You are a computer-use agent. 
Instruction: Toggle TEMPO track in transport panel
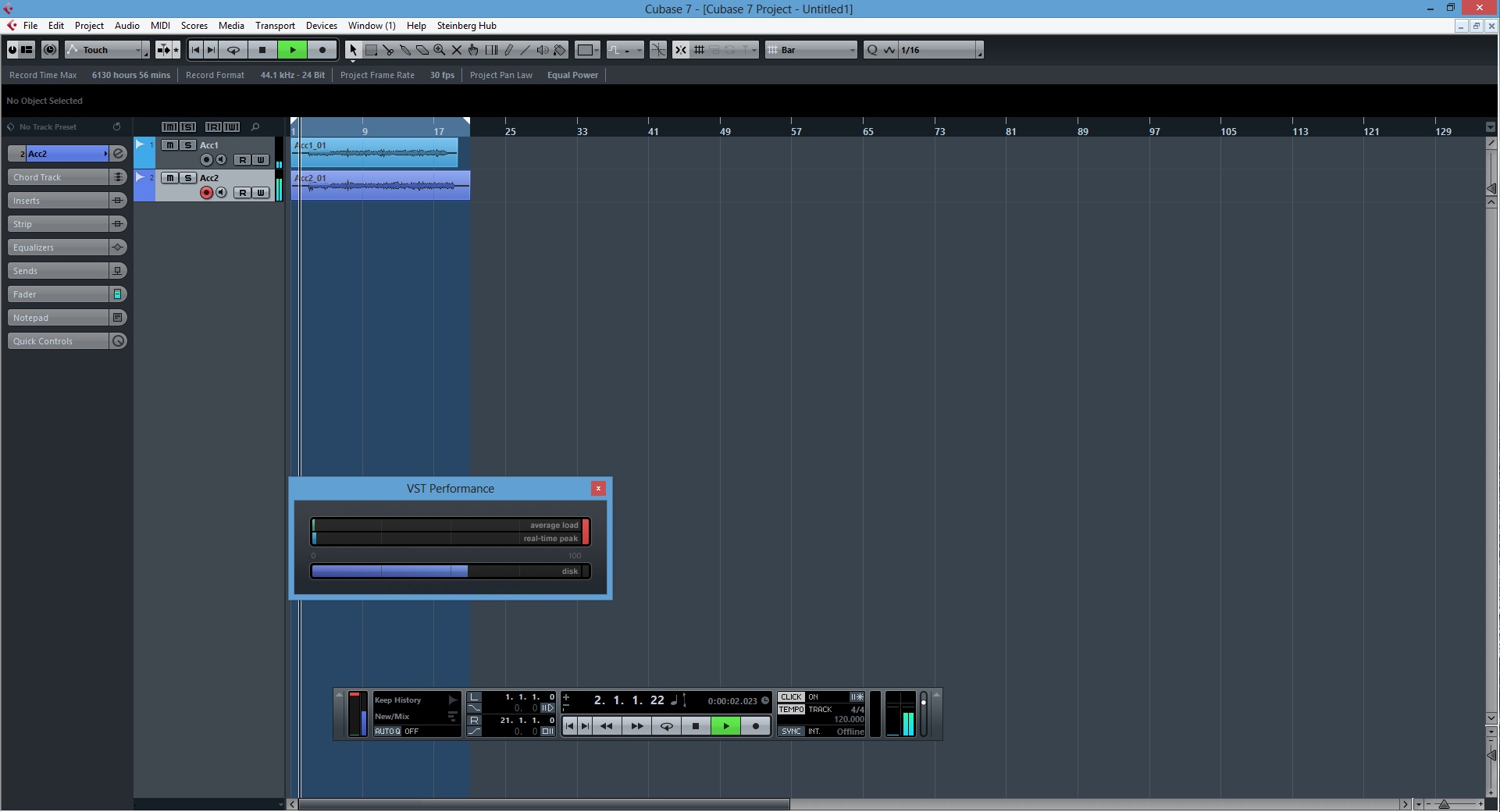[791, 710]
